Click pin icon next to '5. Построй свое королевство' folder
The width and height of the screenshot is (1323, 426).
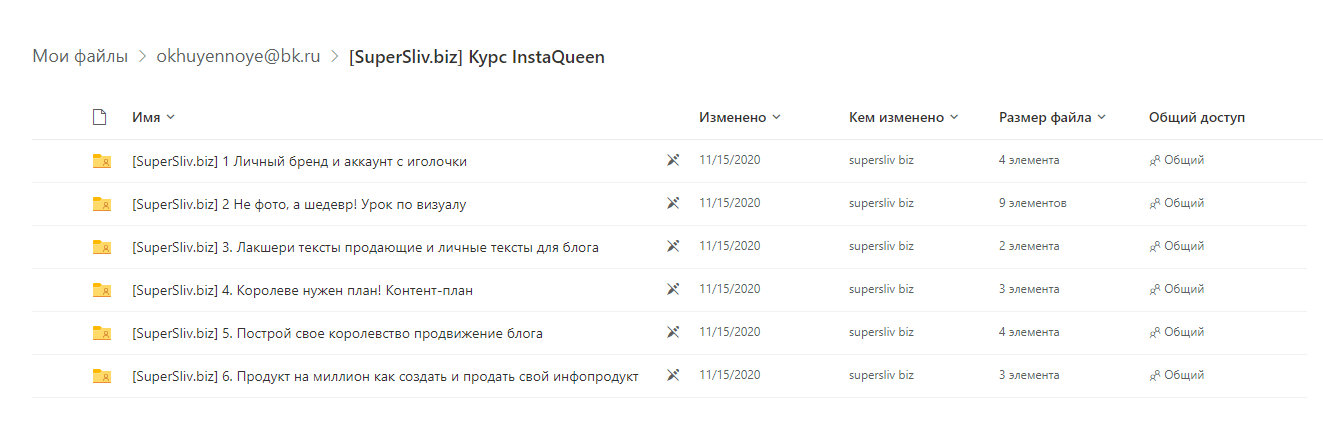tap(673, 333)
